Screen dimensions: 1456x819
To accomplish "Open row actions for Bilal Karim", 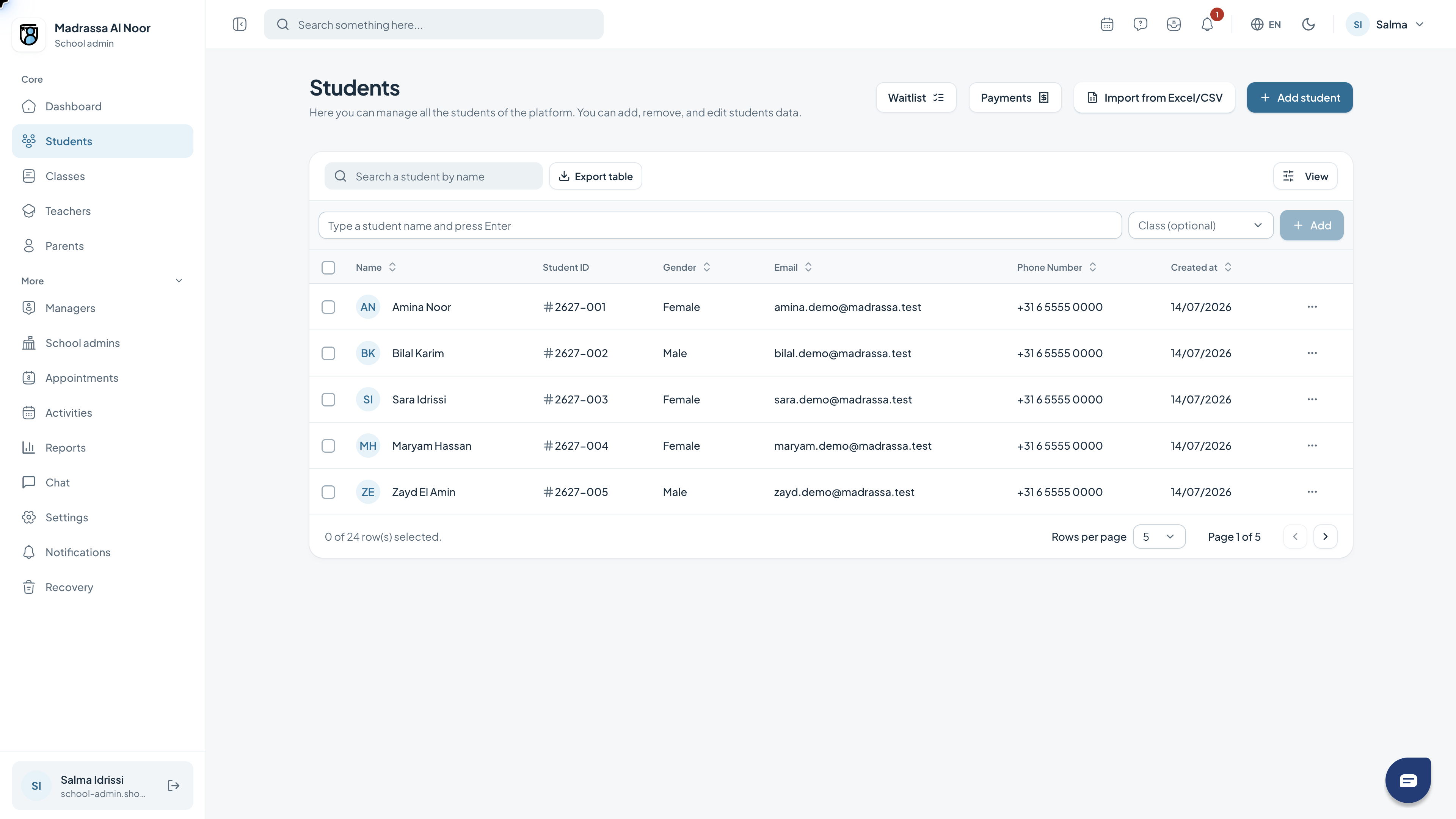I will pos(1312,353).
